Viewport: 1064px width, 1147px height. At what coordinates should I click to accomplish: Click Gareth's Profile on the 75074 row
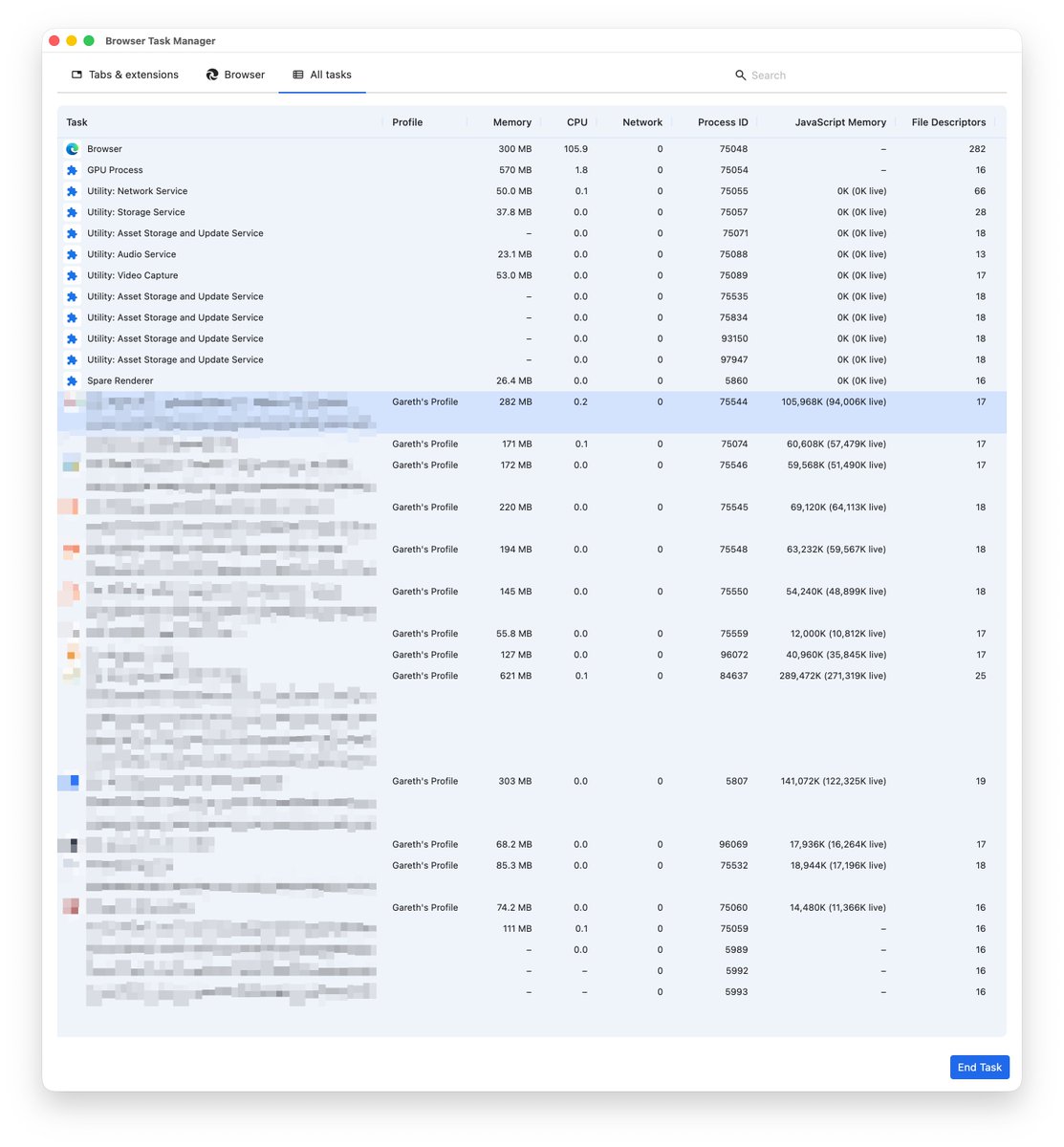click(x=424, y=444)
